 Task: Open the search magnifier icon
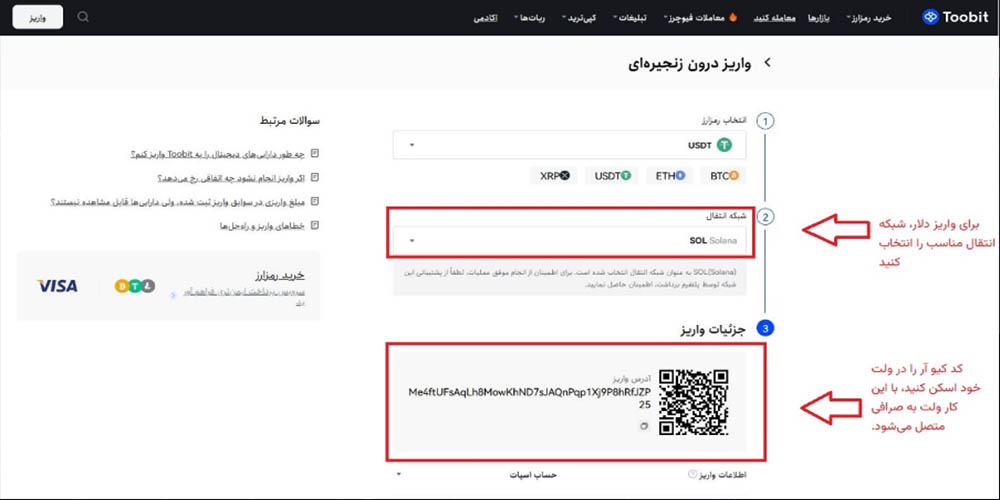[x=83, y=17]
